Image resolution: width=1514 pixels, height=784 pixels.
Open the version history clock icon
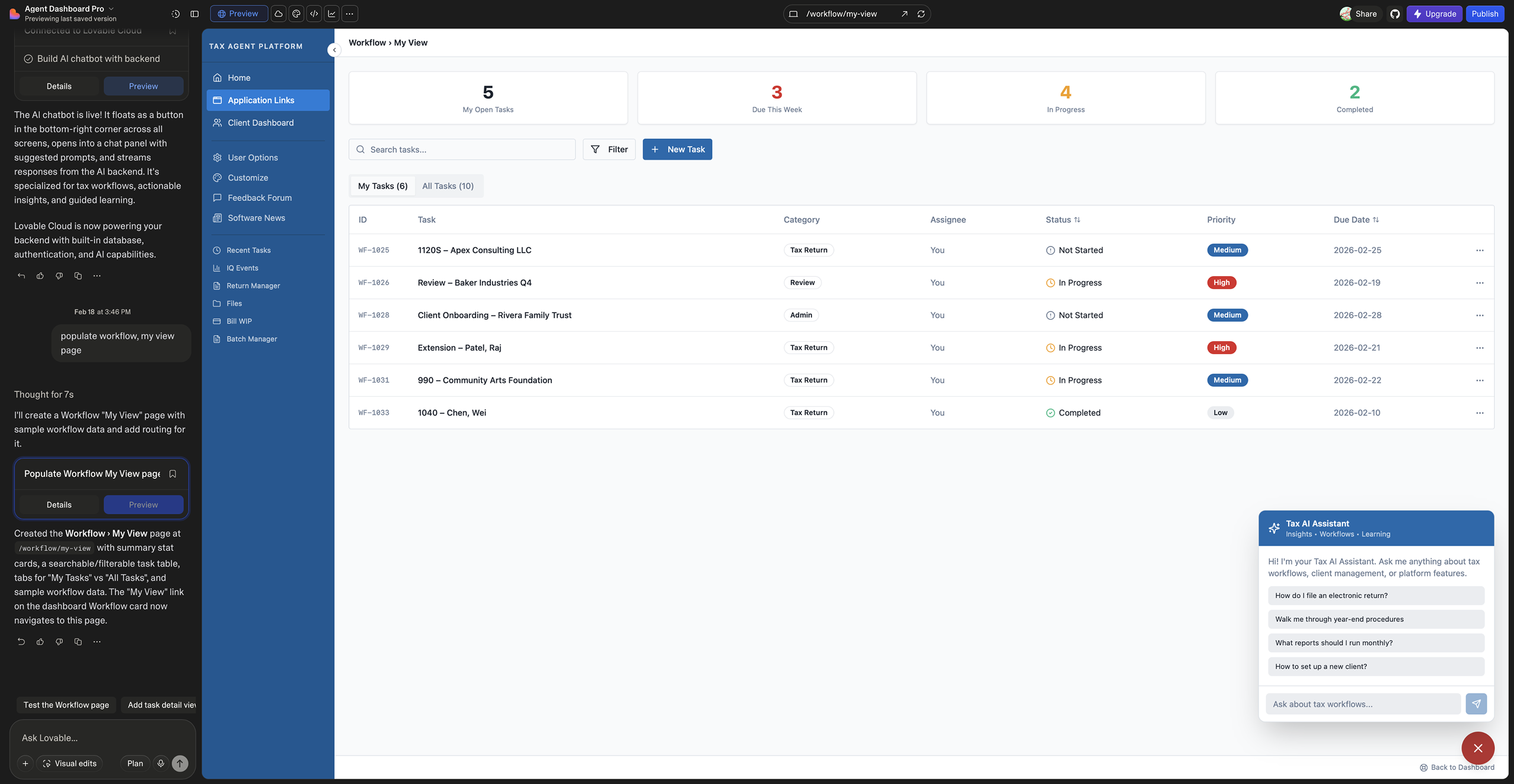point(176,14)
